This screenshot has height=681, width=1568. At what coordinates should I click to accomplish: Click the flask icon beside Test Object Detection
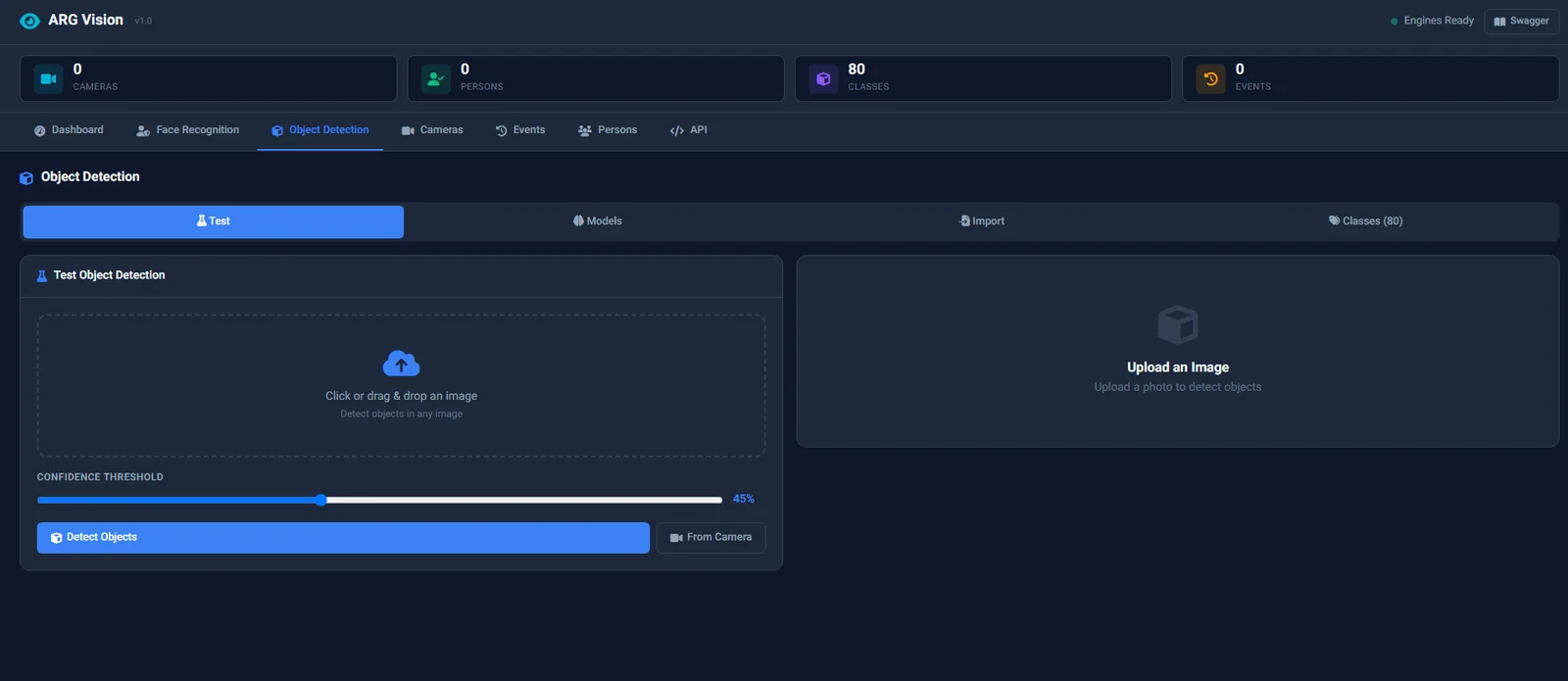[42, 276]
